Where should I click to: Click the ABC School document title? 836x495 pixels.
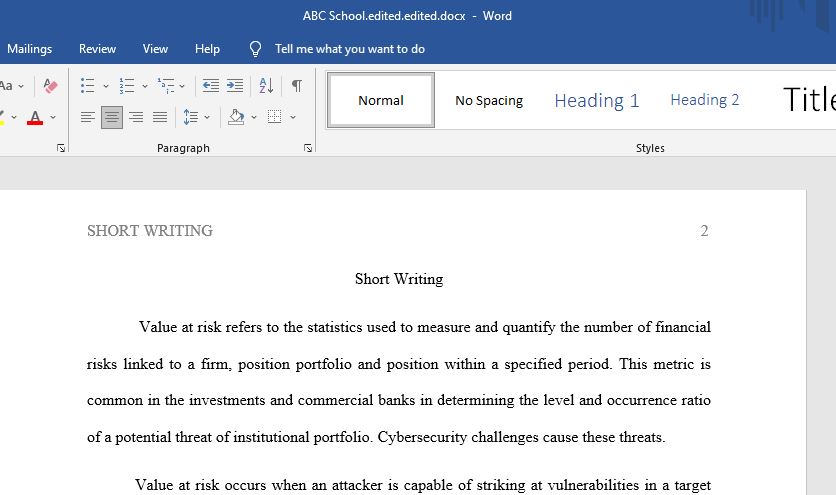[384, 16]
